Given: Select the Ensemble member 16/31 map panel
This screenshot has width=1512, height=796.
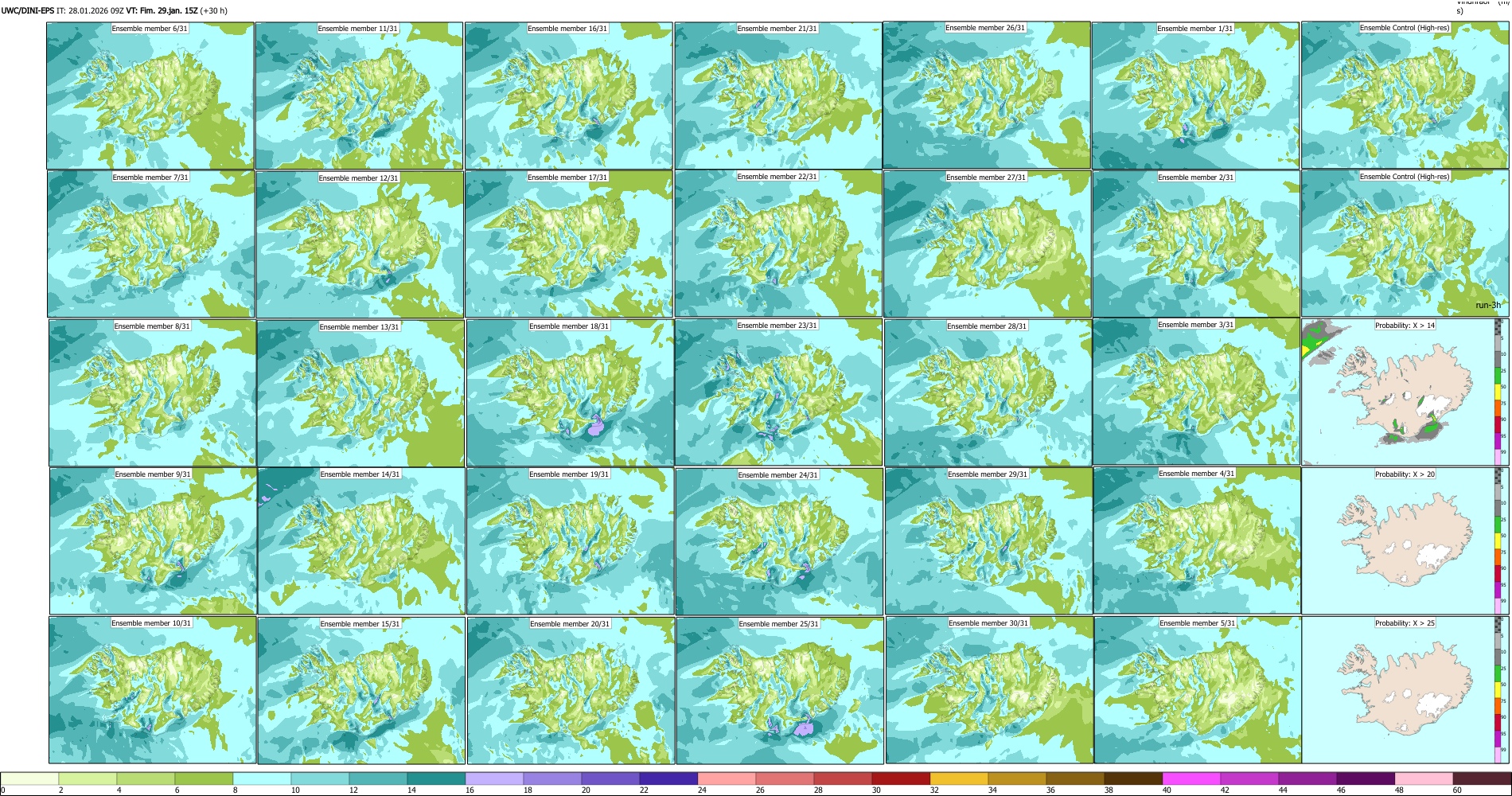Looking at the screenshot, I should tap(568, 96).
